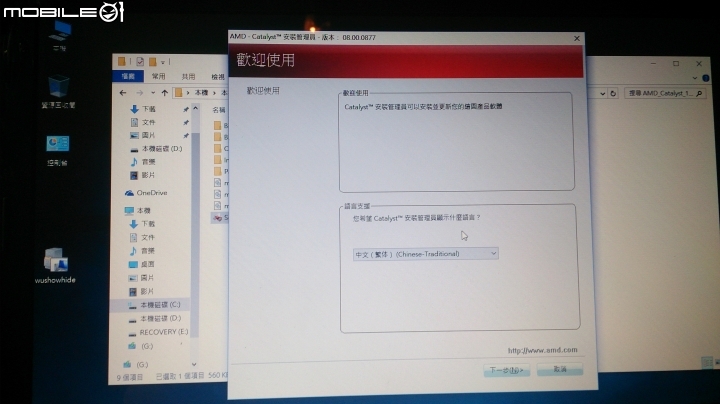Click the folder icon at Explorer title bar start
The height and width of the screenshot is (404, 720).
(x=122, y=62)
